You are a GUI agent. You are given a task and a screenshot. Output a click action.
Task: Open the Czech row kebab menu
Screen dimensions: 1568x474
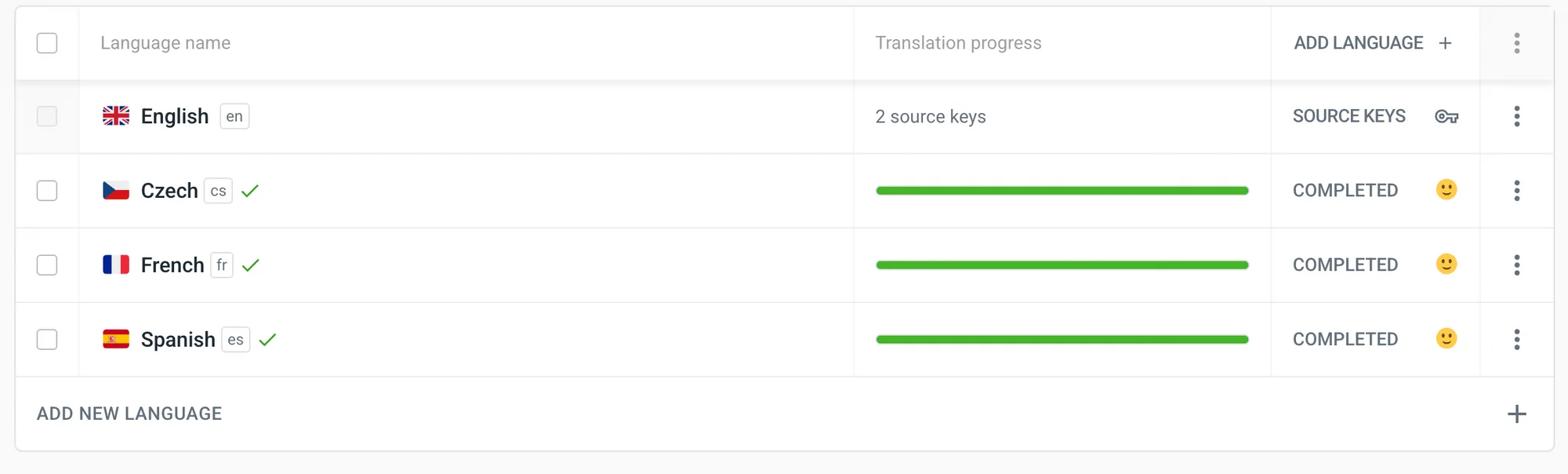coord(1516,191)
